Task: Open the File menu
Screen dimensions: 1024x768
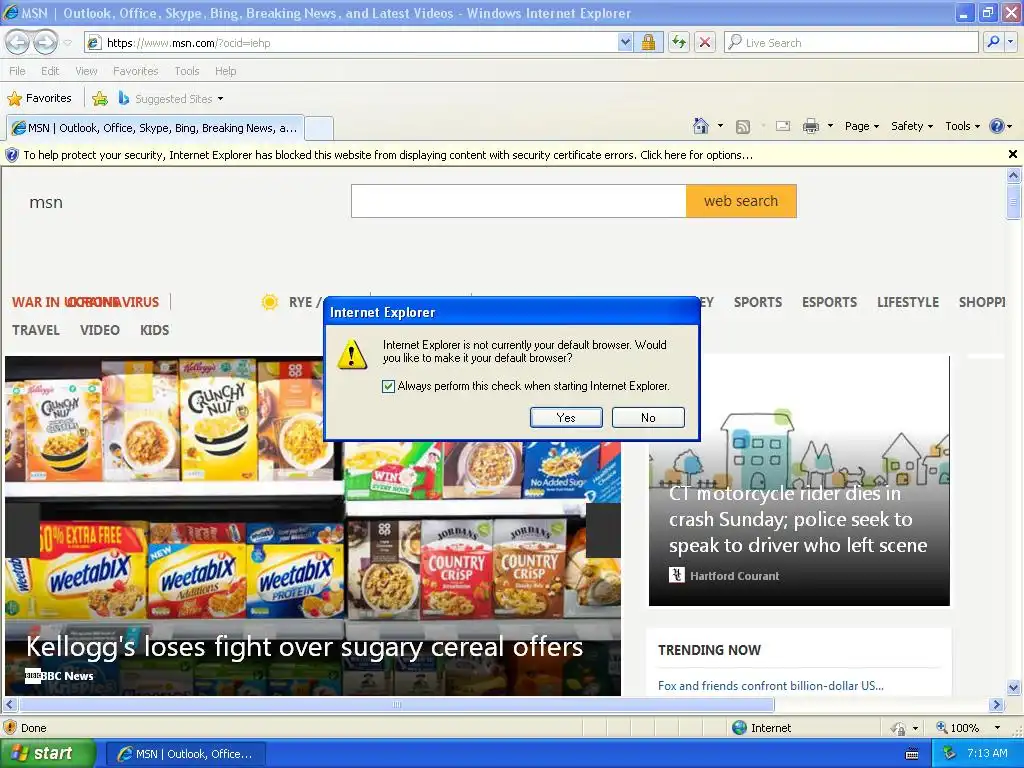Action: coord(18,71)
